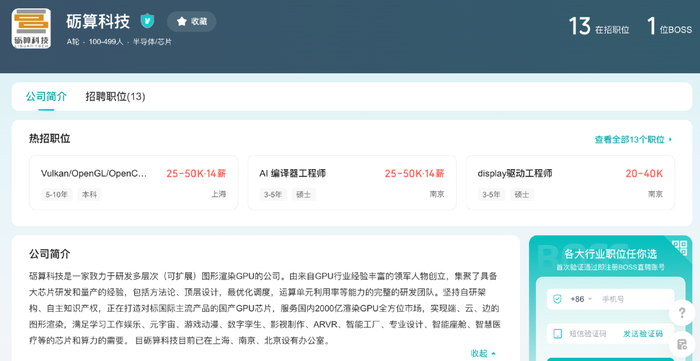Click the help question mark icon
Viewport: 700px width, 361px height.
[x=682, y=312]
